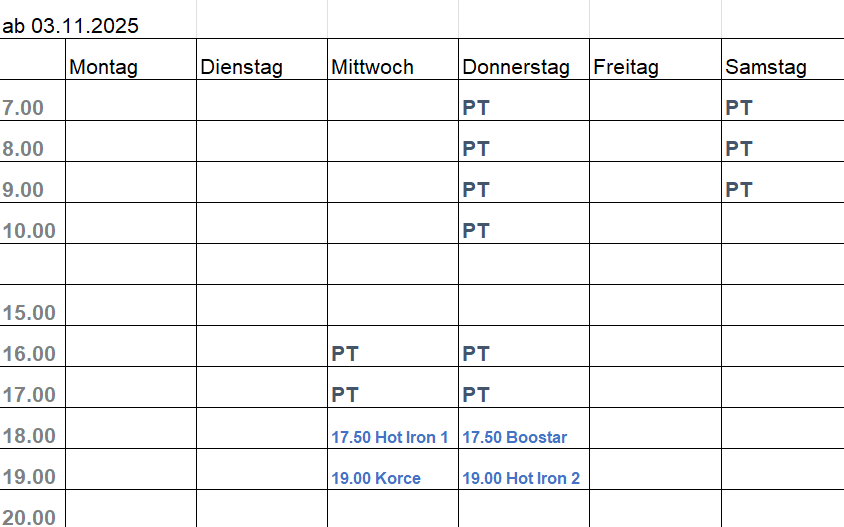Viewport: 844px width, 527px height.
Task: Select Mittwoch PT cell at 16.00
Action: tap(345, 354)
